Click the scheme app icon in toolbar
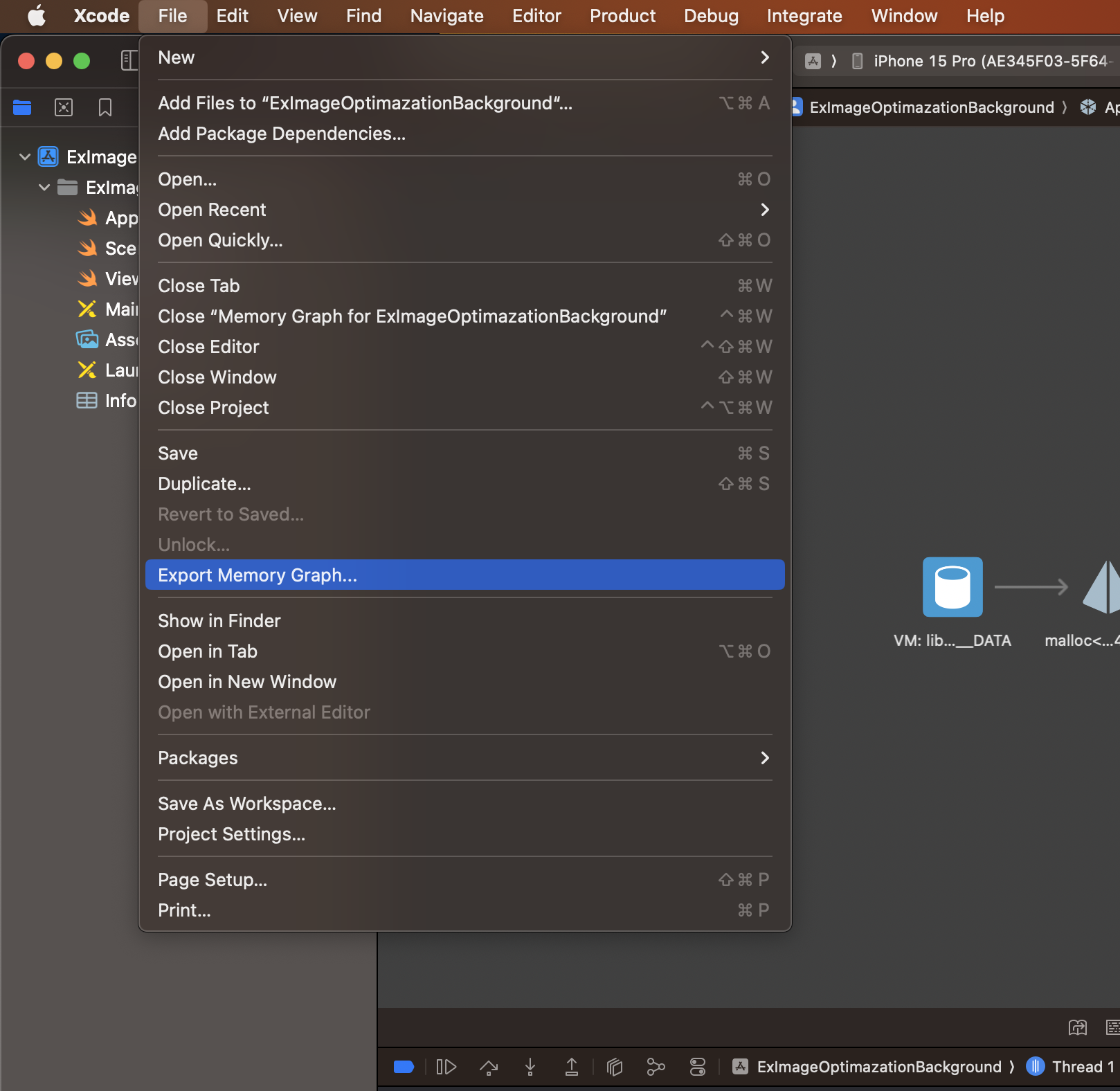 [813, 61]
